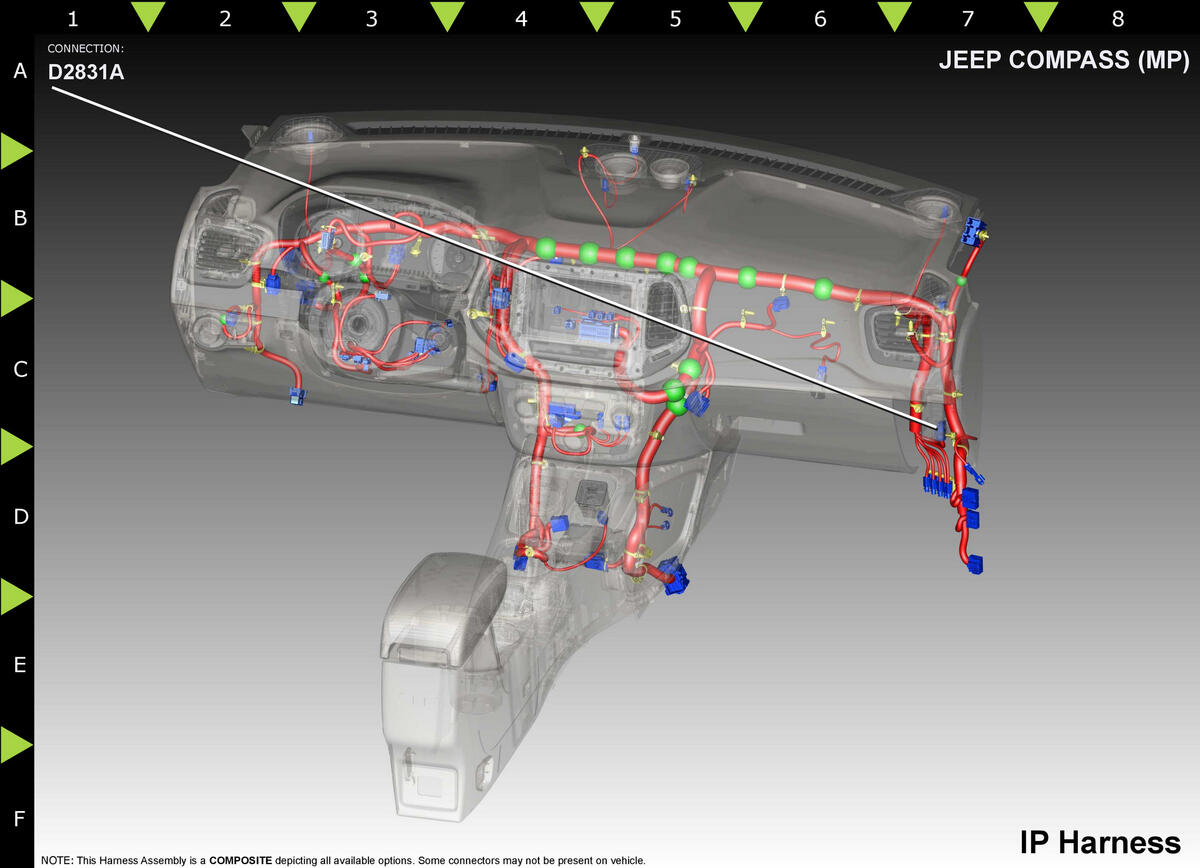This screenshot has width=1200, height=868.
Task: Select green arrow between rows B and C
Action: click(15, 298)
